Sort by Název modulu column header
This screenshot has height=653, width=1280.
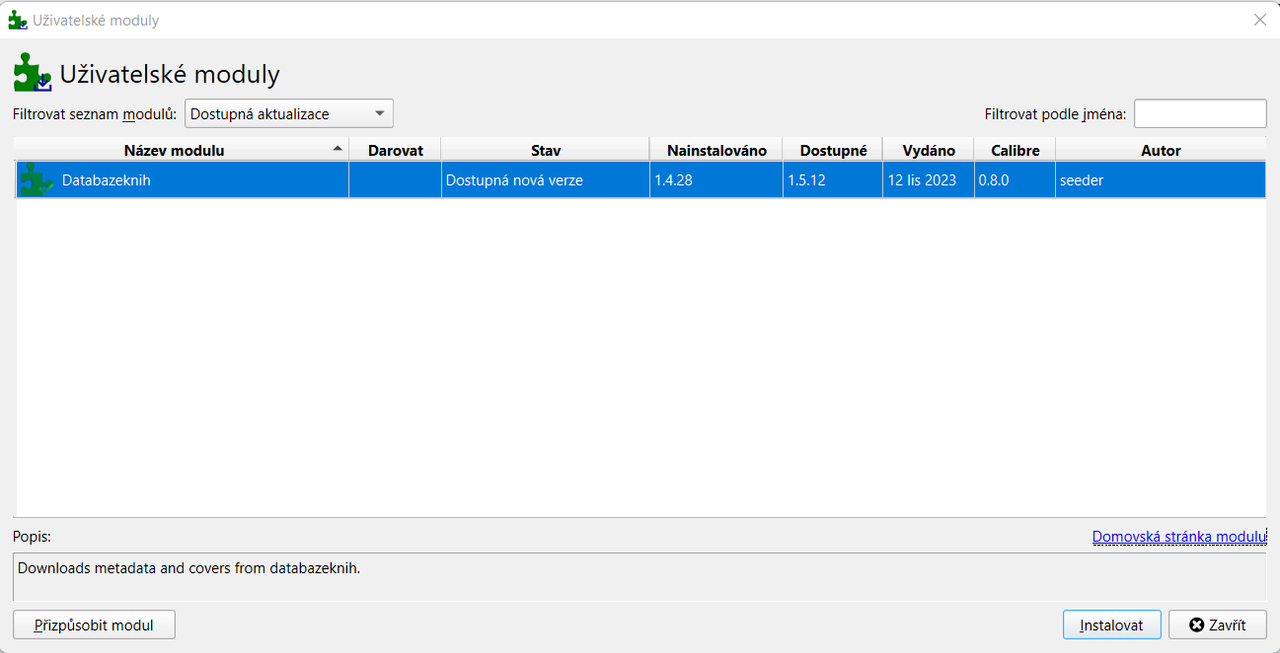(x=181, y=150)
